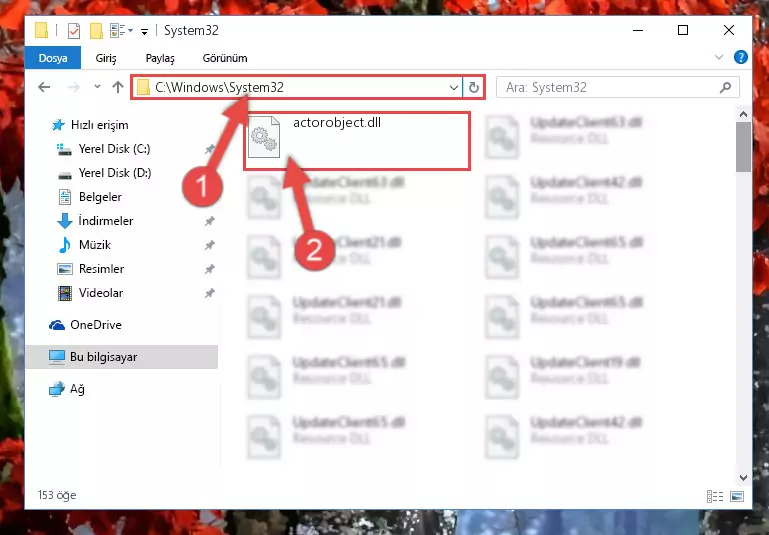This screenshot has height=535, width=769.
Task: Close the System32 window
Action: click(729, 30)
